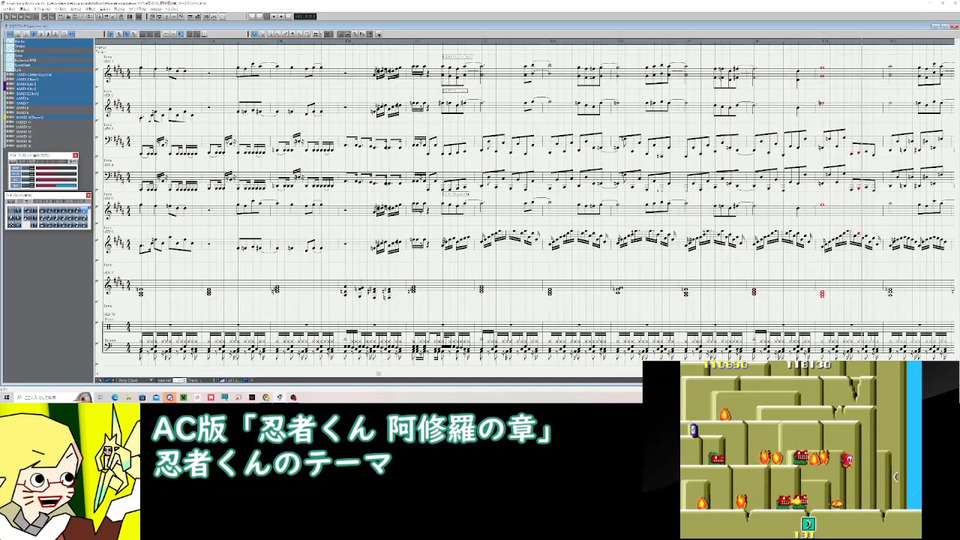Open File Explorer from the taskbar
Screen dimensions: 960x540
point(129,397)
